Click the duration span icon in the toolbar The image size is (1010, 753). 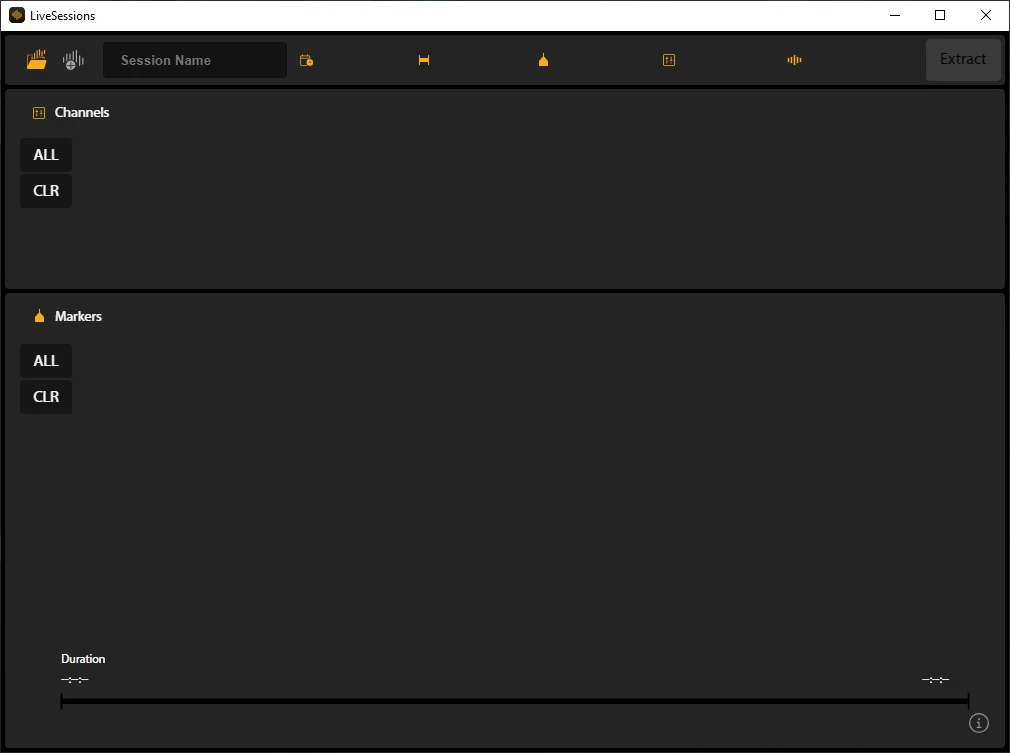point(424,60)
